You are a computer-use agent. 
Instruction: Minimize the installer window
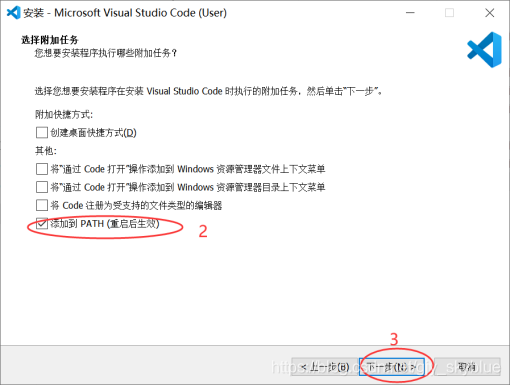point(410,13)
